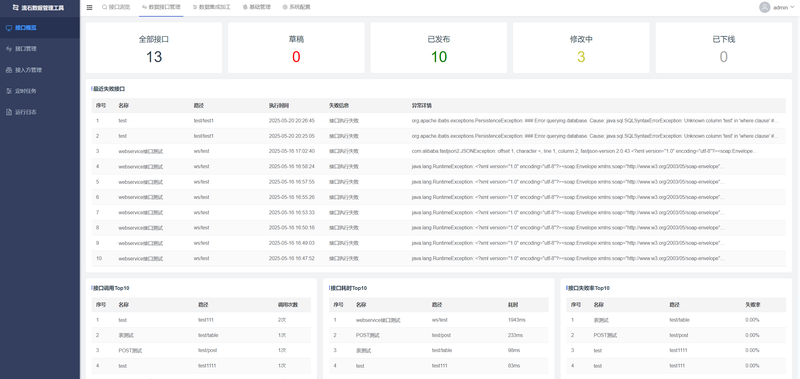This screenshot has width=800, height=379.
Task: Open 运行日志 via its sidebar document icon
Action: (x=9, y=112)
